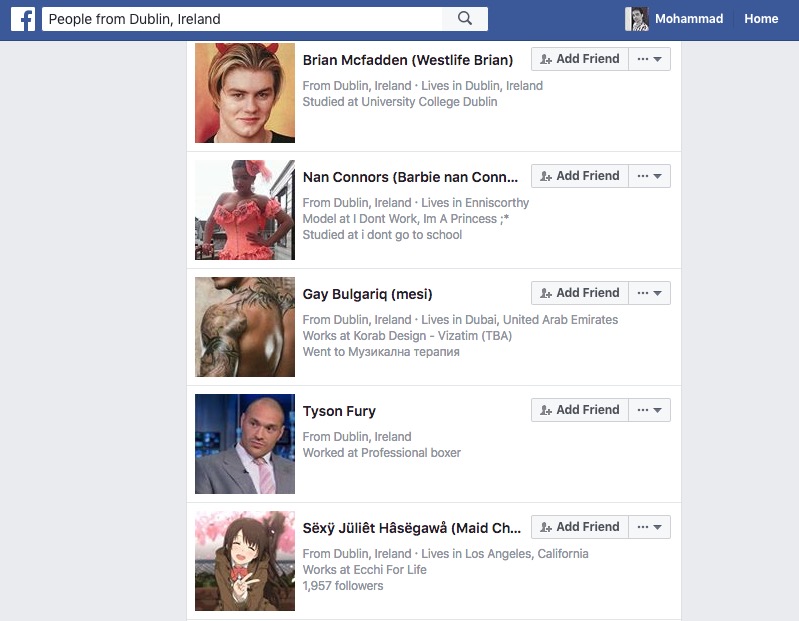Screen dimensions: 799x621
Task: Open options dropdown for Gay Bulgariq
Action: pos(650,293)
